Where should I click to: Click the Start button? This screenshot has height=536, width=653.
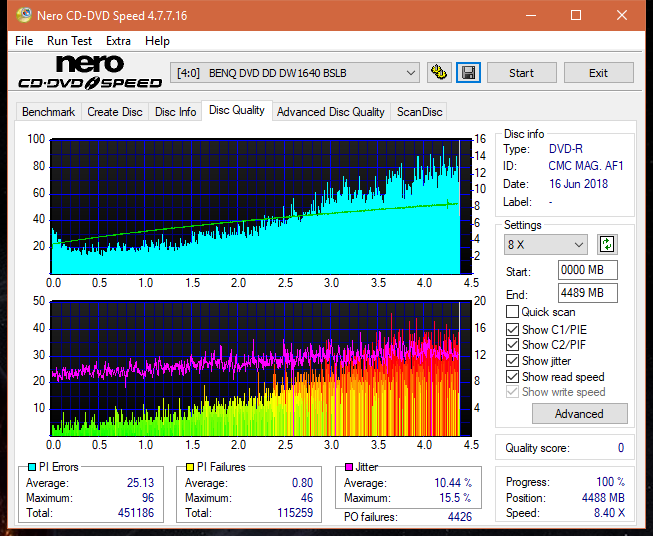click(521, 73)
